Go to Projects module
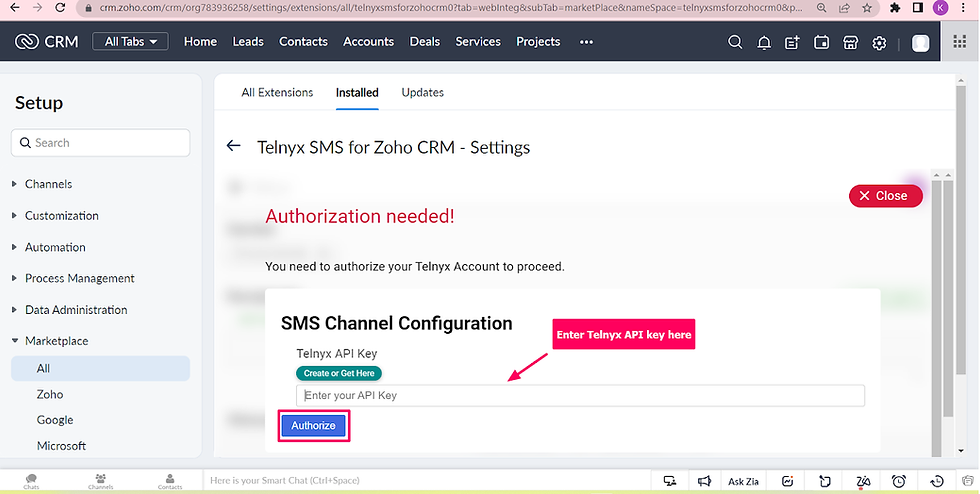Image resolution: width=980 pixels, height=494 pixels. click(538, 41)
